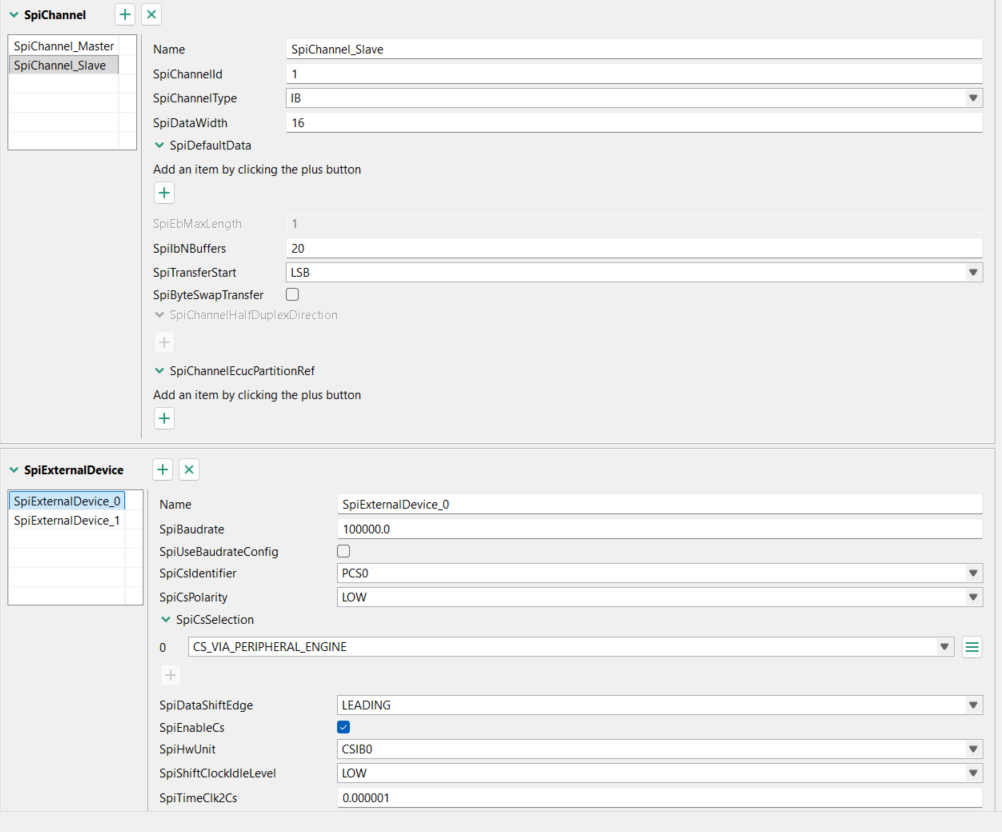The height and width of the screenshot is (832, 1002).
Task: Toggle the SpiByteSwapTransfer checkbox
Action: [293, 295]
